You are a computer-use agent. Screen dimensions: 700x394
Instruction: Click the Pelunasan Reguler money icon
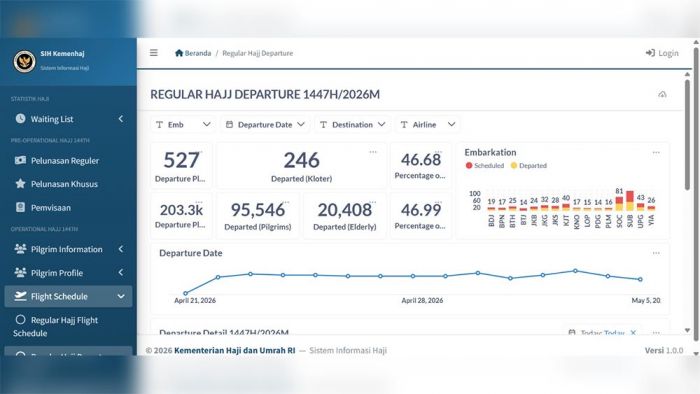pos(20,160)
